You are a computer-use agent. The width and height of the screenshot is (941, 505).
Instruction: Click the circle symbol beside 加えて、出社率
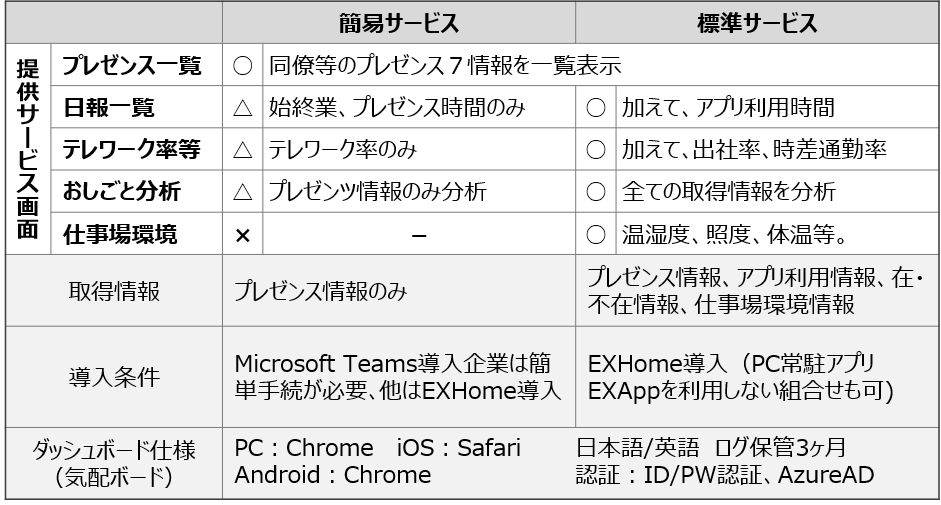tap(595, 150)
